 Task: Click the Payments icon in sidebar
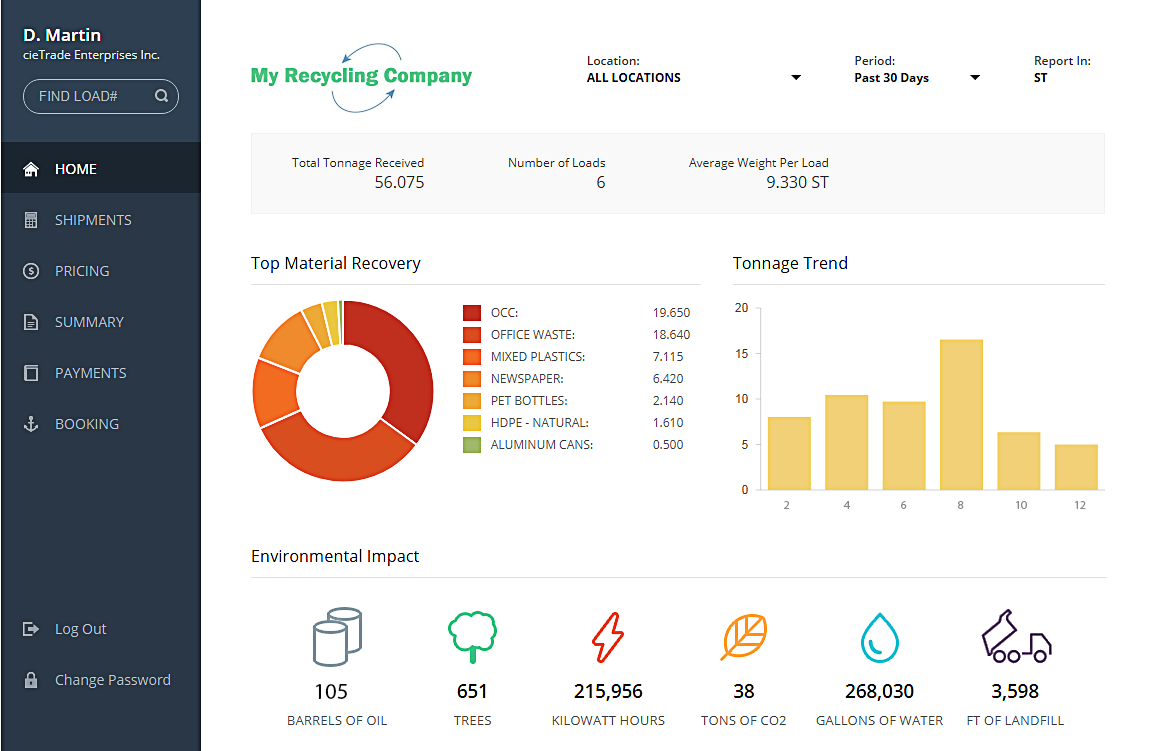[x=31, y=373]
